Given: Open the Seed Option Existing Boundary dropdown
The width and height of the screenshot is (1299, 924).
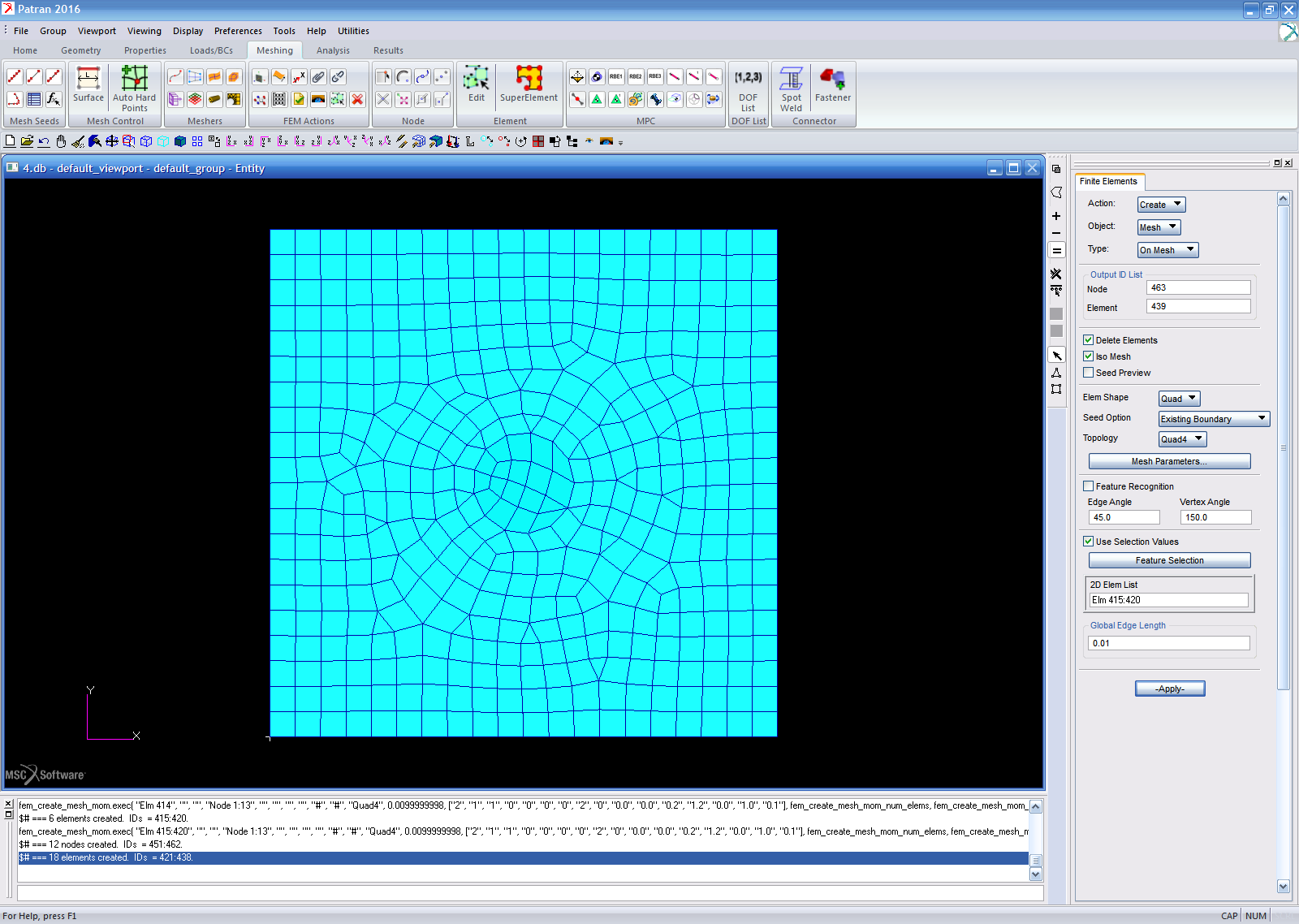Looking at the screenshot, I should (1214, 419).
